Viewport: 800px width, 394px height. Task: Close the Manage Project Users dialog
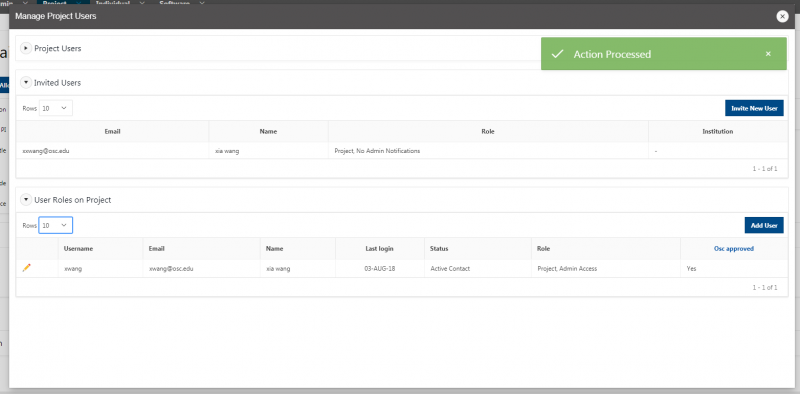pos(782,16)
